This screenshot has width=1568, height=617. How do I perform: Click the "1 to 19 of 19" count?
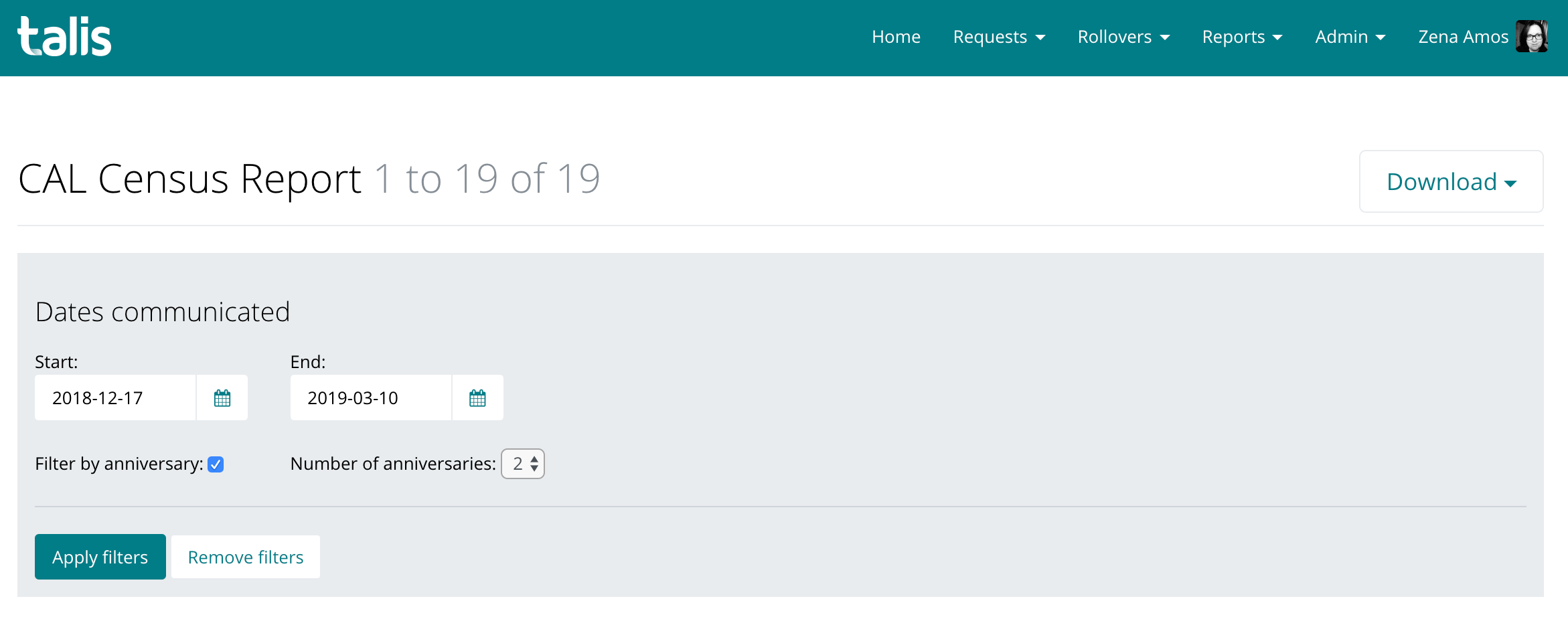[487, 179]
